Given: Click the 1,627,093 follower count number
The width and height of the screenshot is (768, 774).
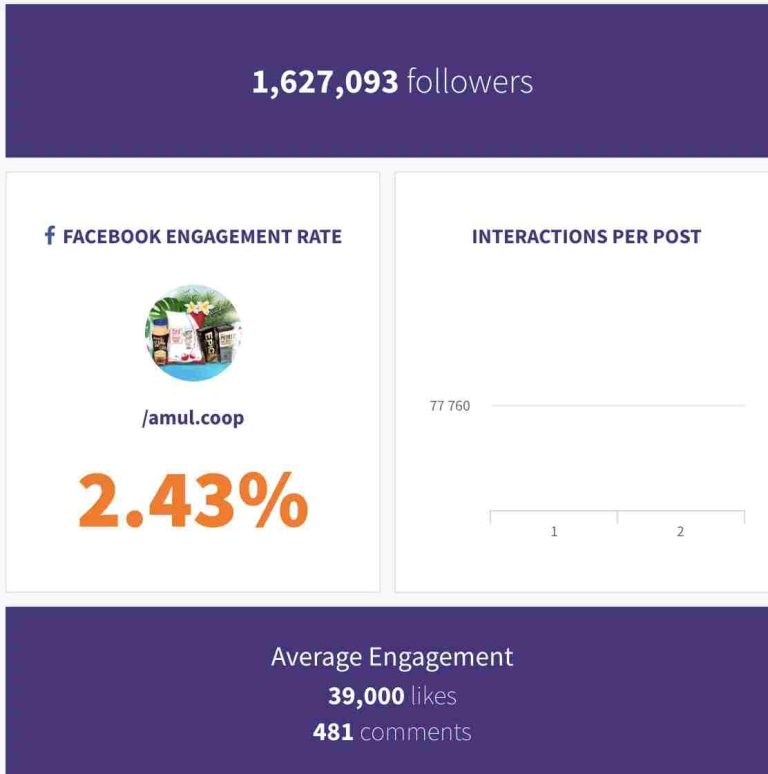Looking at the screenshot, I should [325, 82].
